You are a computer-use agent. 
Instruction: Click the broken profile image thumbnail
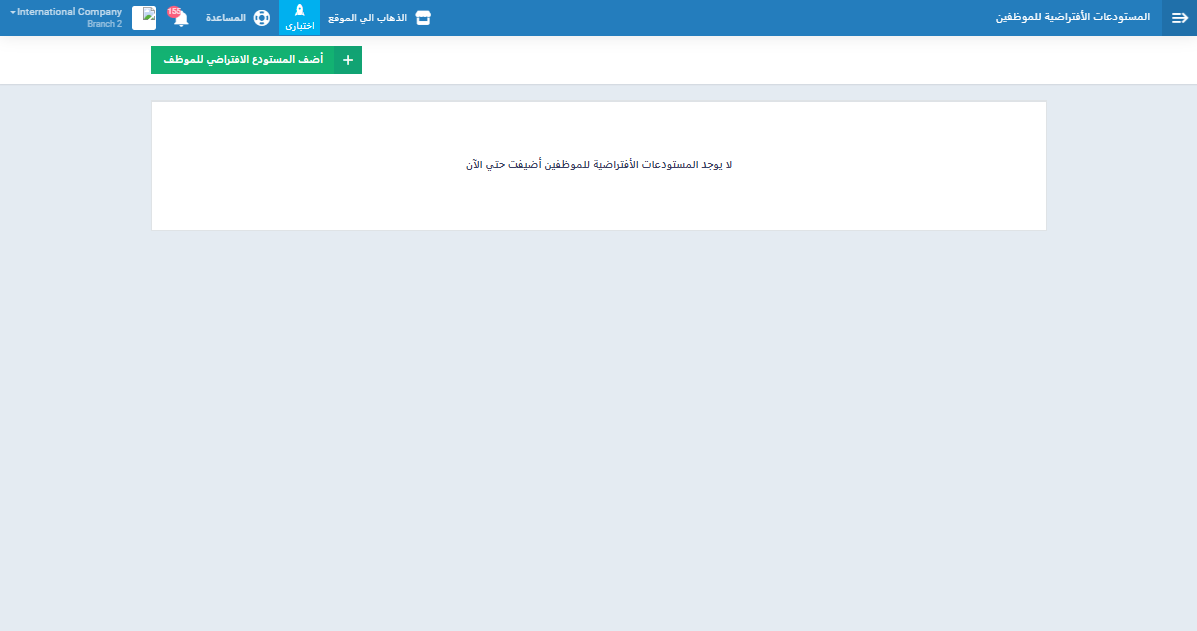[144, 18]
